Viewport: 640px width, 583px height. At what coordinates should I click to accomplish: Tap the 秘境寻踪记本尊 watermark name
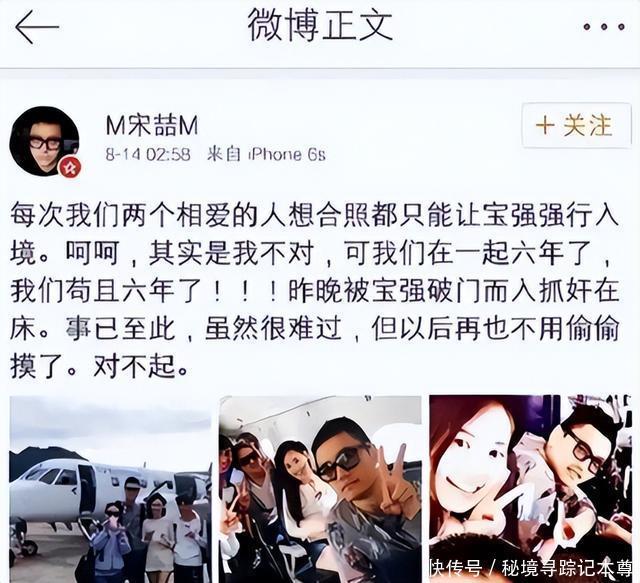pyautogui.click(x=567, y=568)
